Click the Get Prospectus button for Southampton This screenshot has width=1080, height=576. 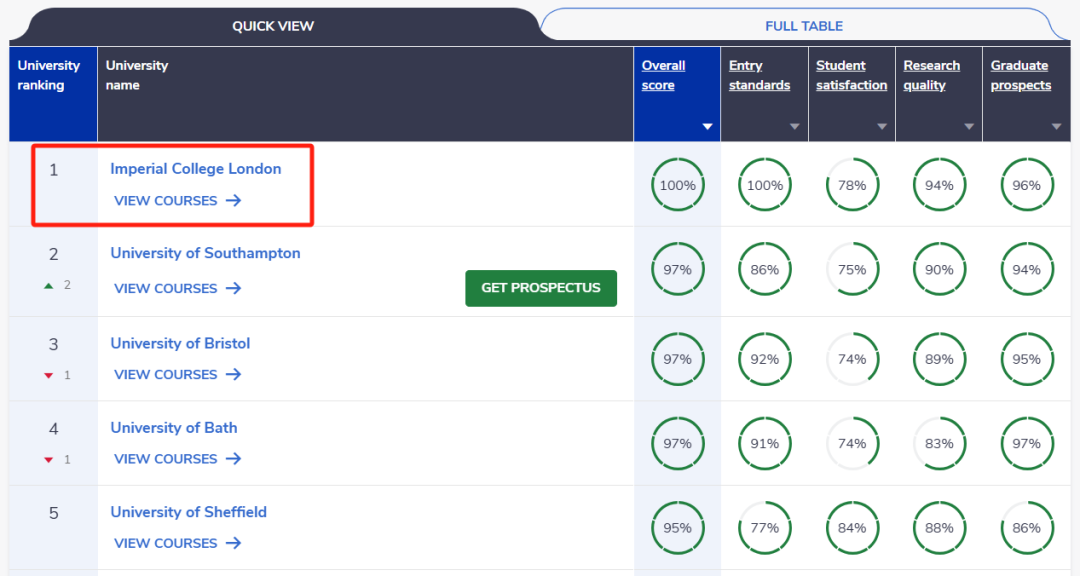541,288
